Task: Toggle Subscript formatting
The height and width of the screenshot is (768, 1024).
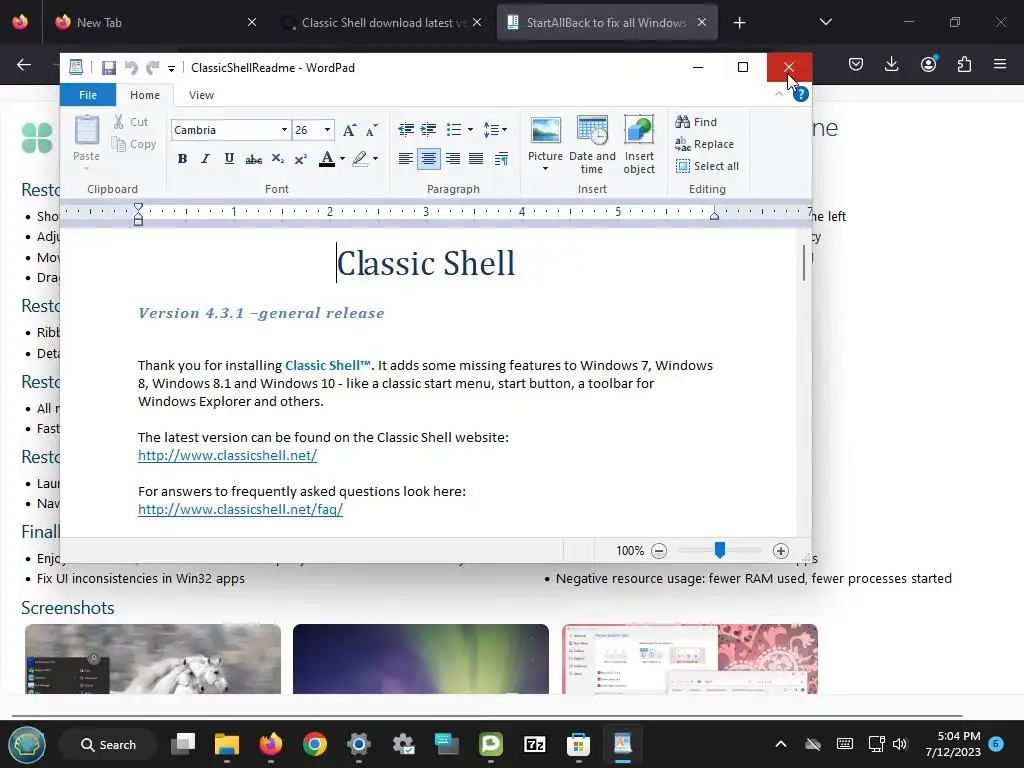Action: (278, 159)
